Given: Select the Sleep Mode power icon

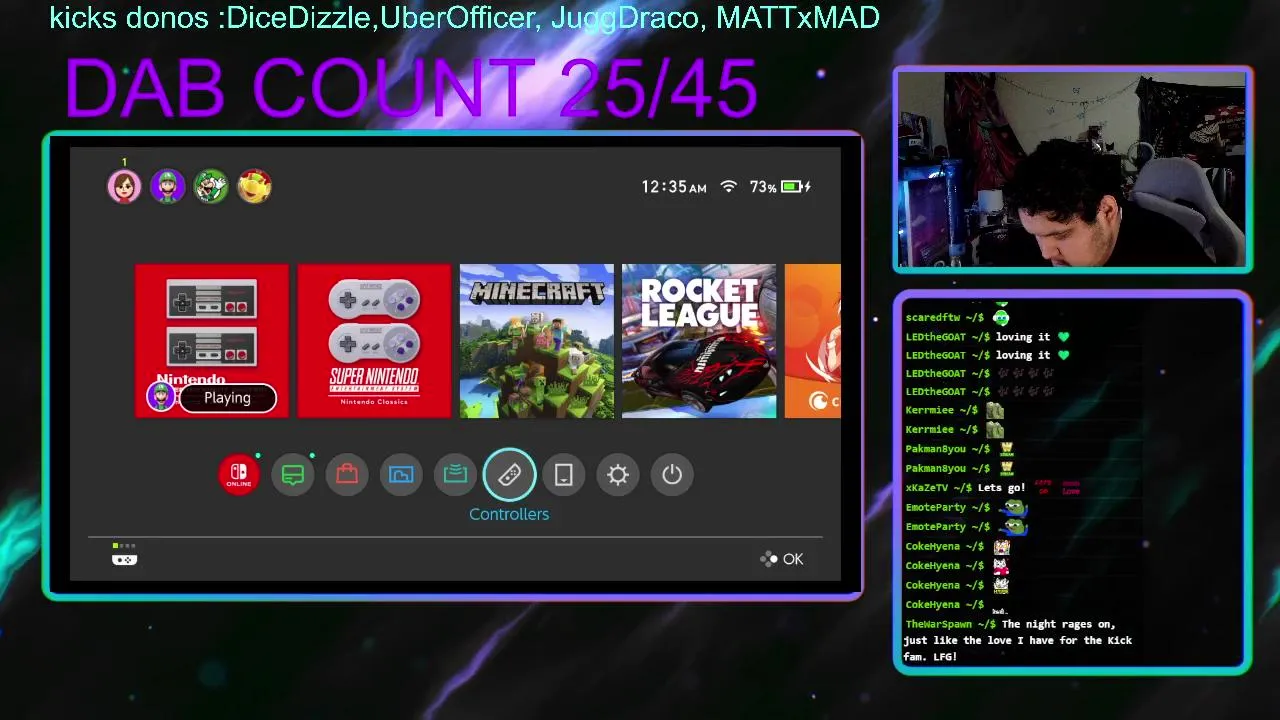Looking at the screenshot, I should pos(672,474).
